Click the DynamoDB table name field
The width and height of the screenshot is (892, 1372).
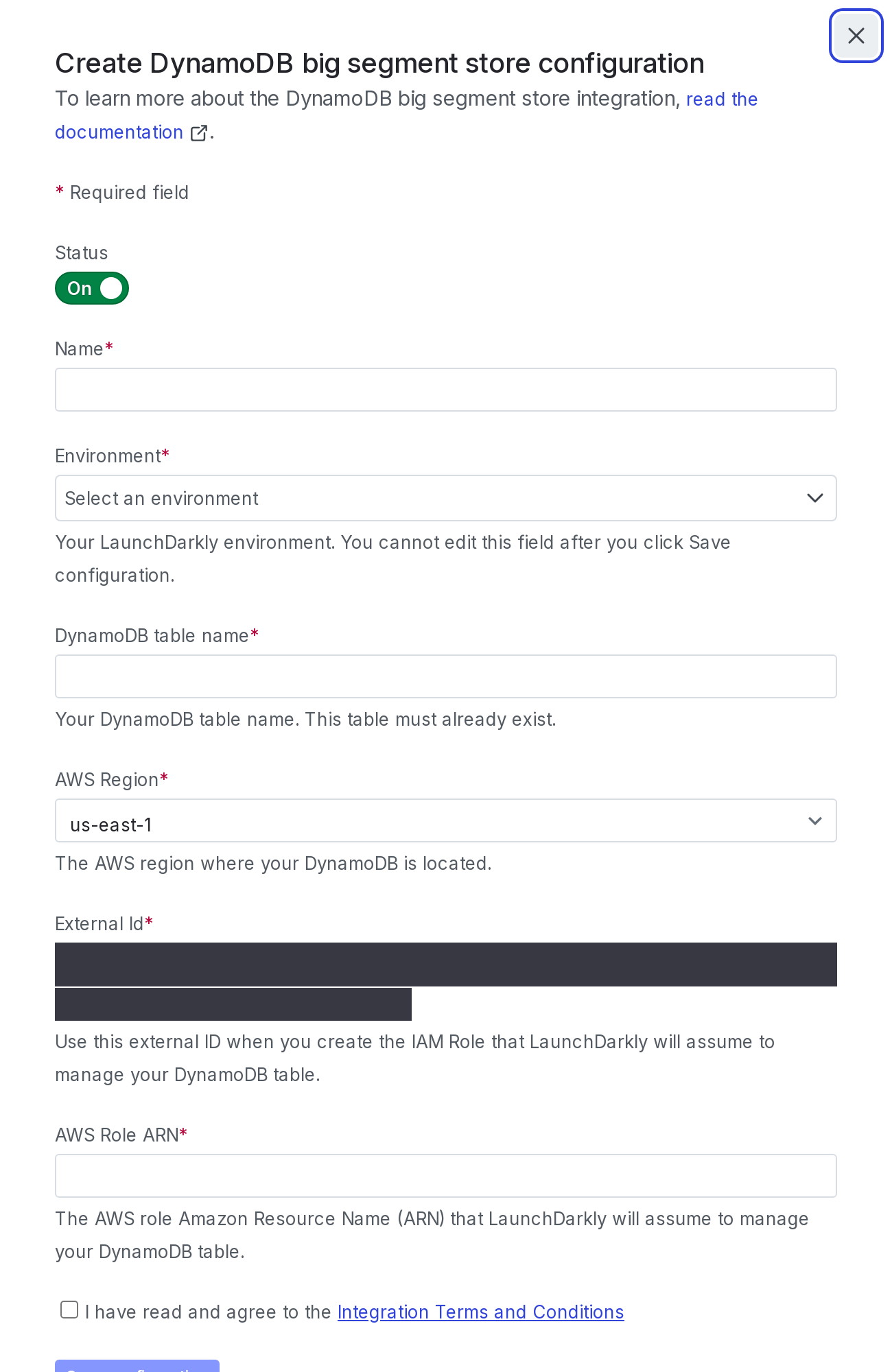pyautogui.click(x=446, y=676)
